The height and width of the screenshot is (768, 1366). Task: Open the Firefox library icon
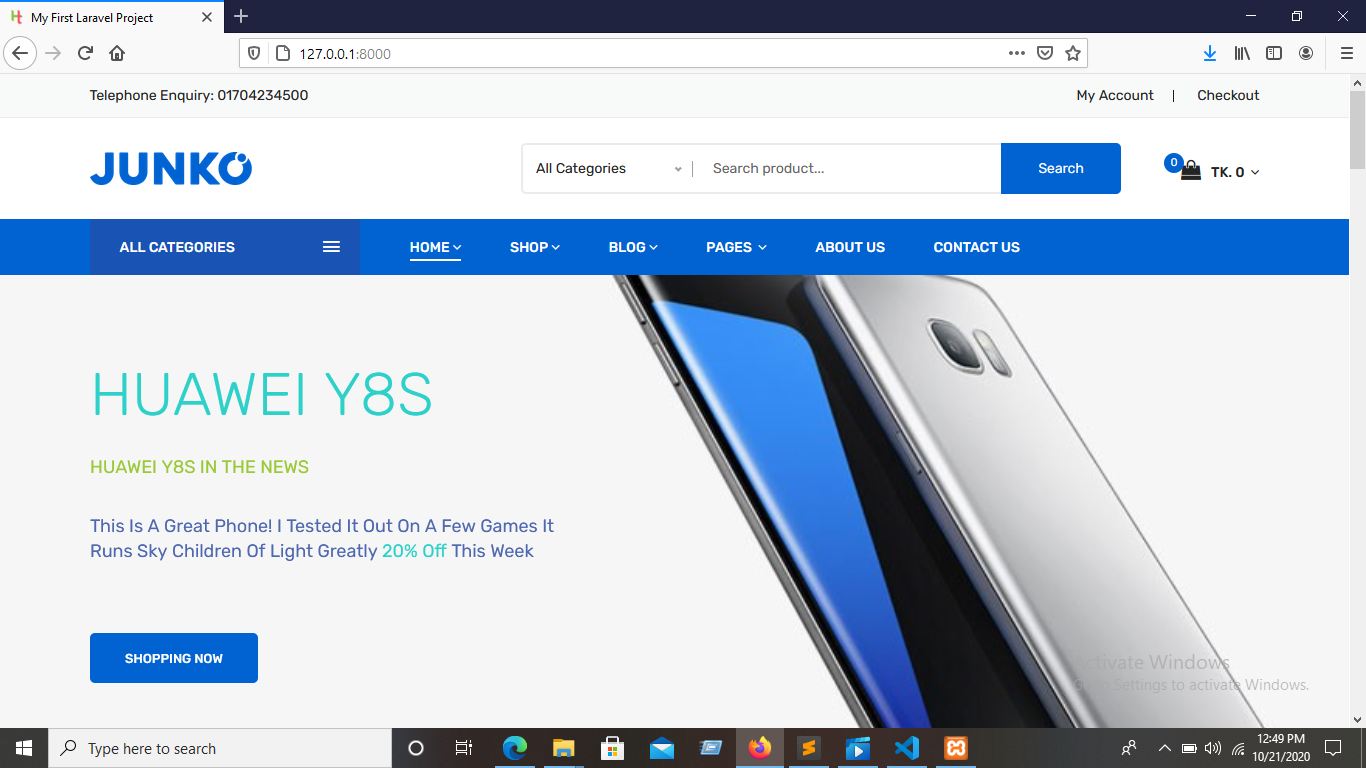pos(1242,53)
